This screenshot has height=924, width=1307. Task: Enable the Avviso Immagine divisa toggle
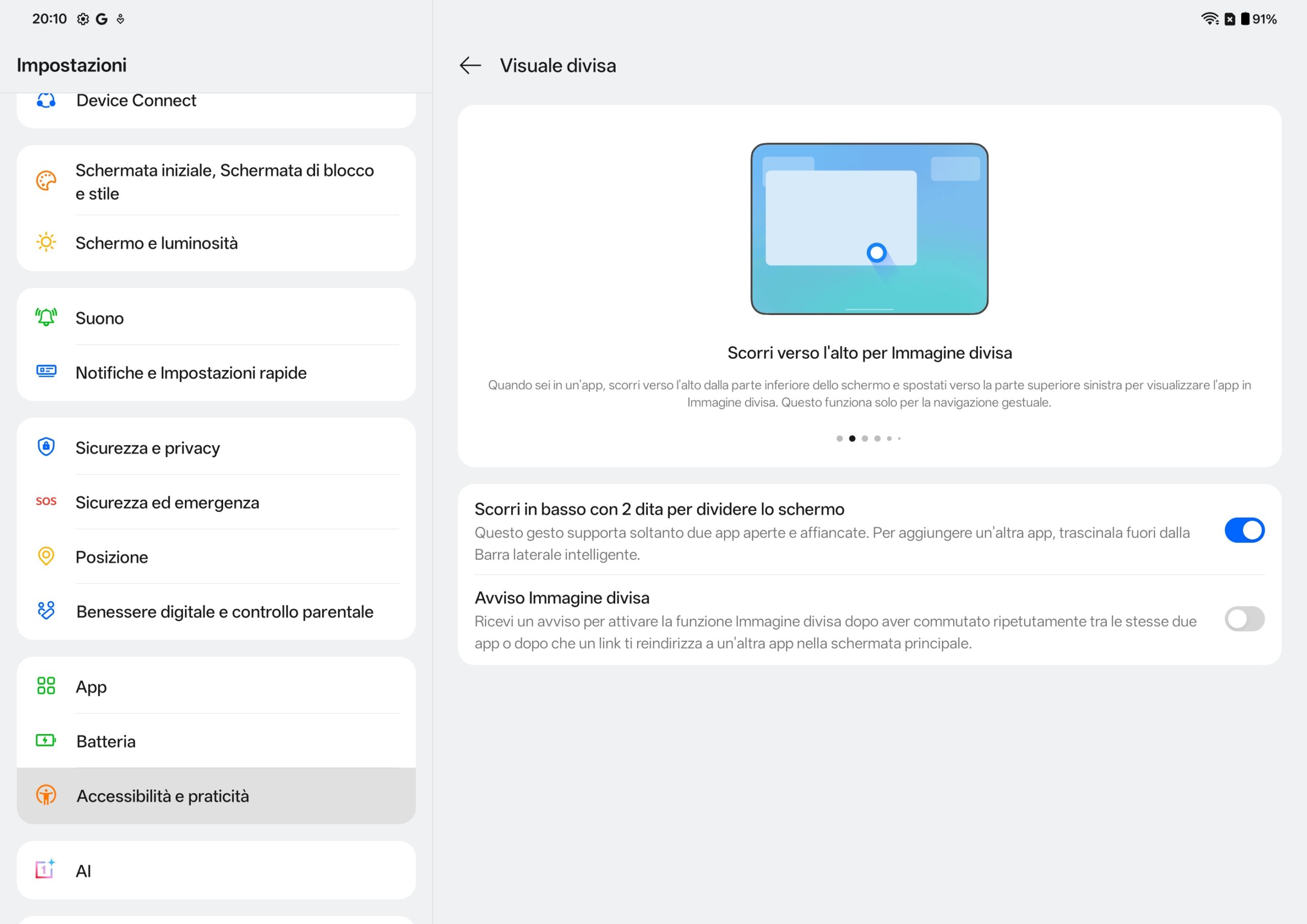coord(1244,619)
